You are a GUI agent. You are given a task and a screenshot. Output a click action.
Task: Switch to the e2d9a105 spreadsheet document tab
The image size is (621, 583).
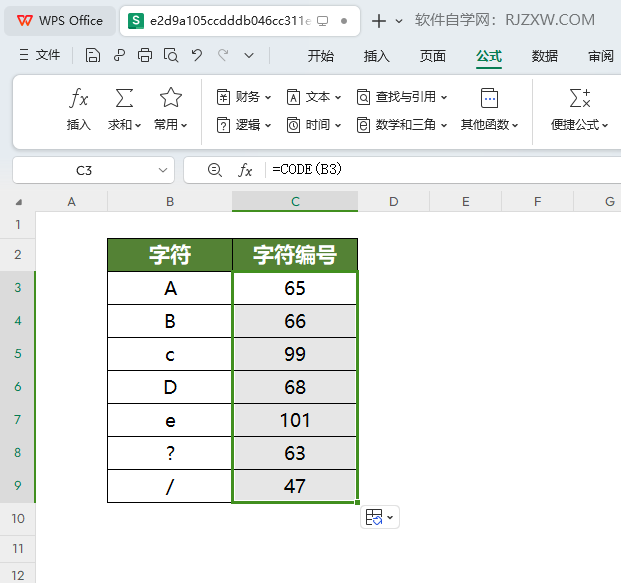pos(240,21)
